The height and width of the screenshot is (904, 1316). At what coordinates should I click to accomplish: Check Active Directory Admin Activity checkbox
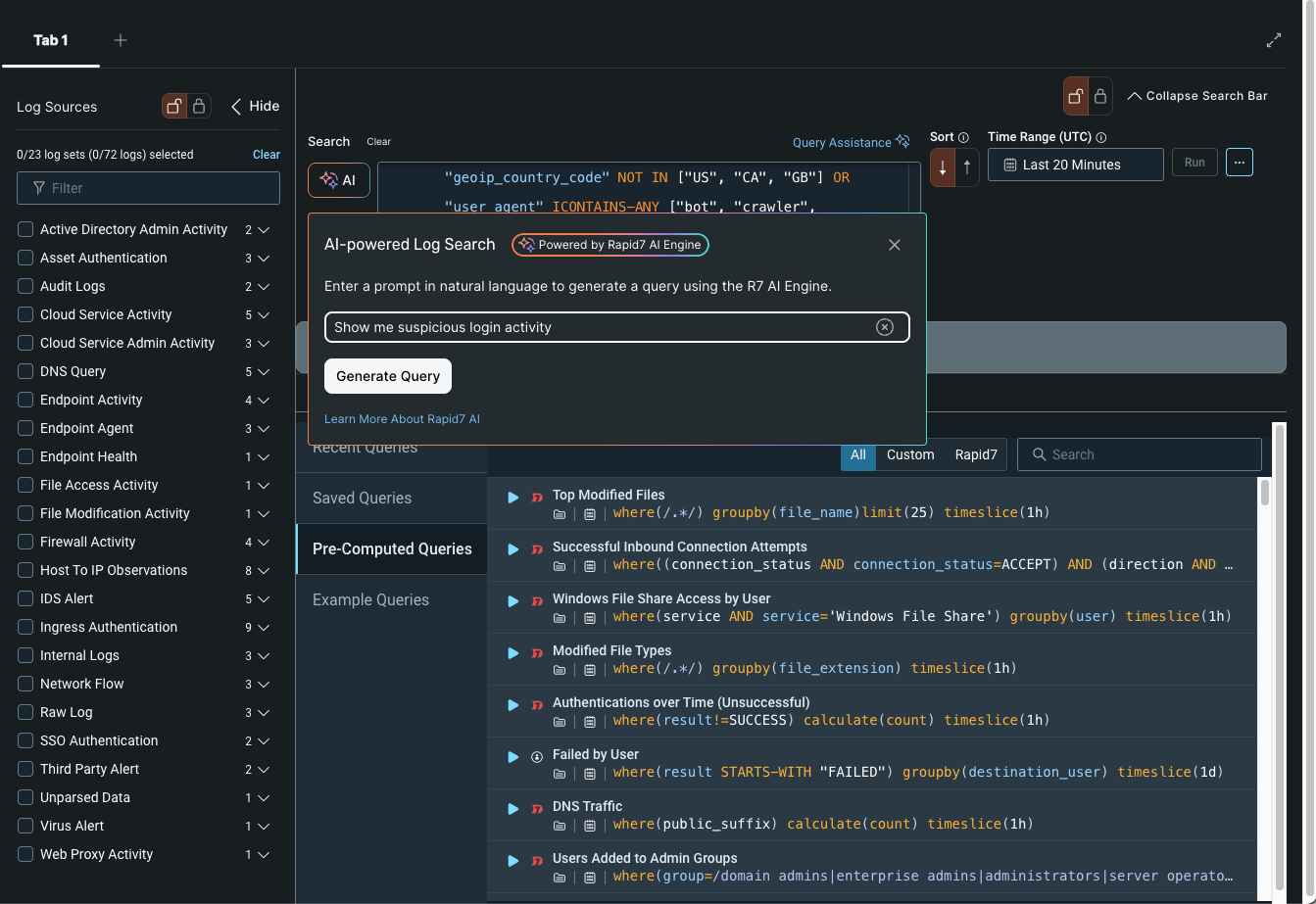[x=25, y=229]
